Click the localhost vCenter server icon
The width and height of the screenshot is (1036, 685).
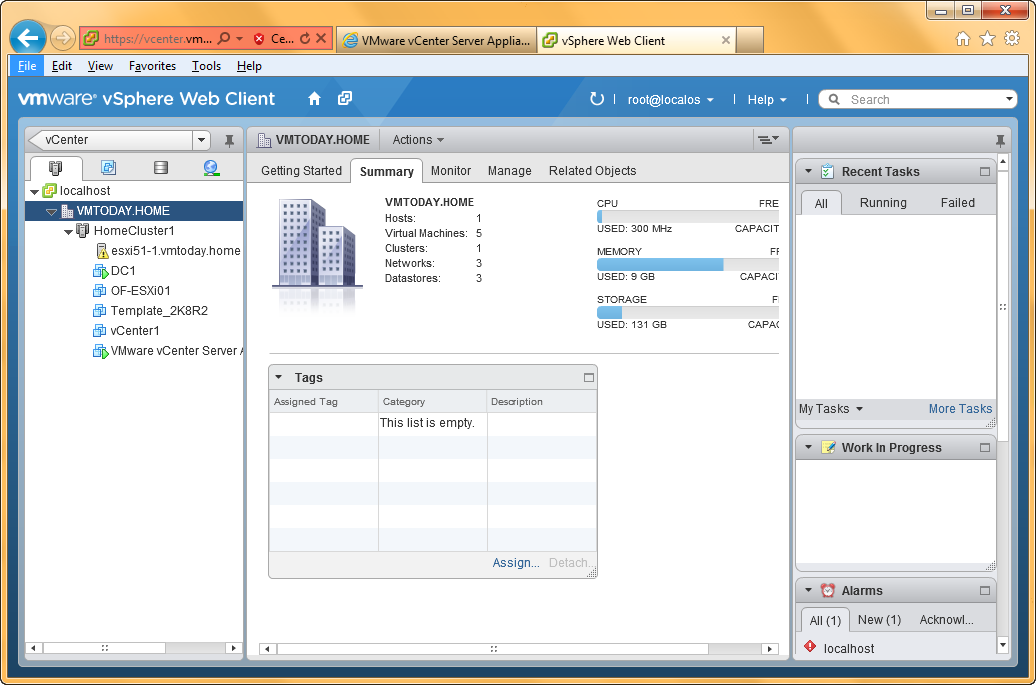click(x=50, y=191)
